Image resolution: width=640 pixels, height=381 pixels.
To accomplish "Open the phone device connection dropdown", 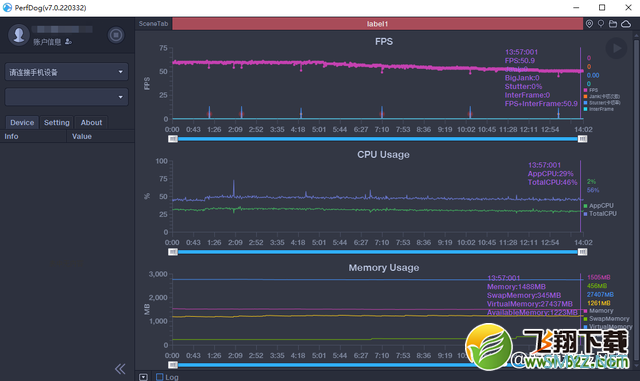I will (67, 72).
